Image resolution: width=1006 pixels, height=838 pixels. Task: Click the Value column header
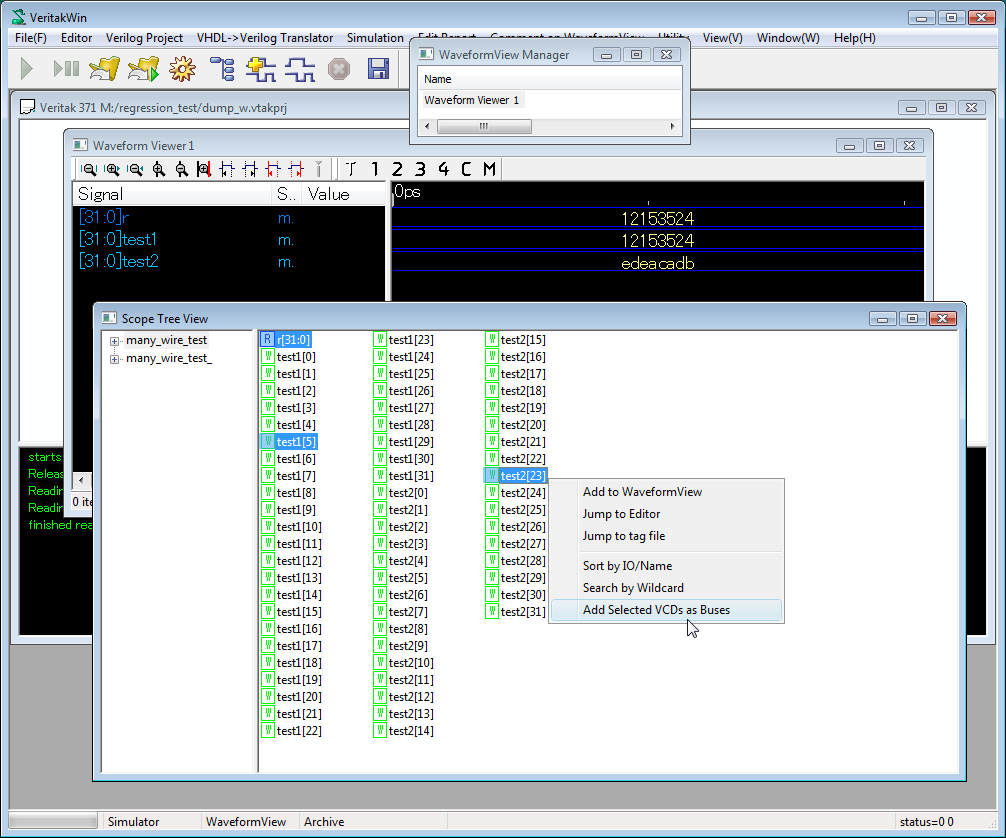point(344,194)
